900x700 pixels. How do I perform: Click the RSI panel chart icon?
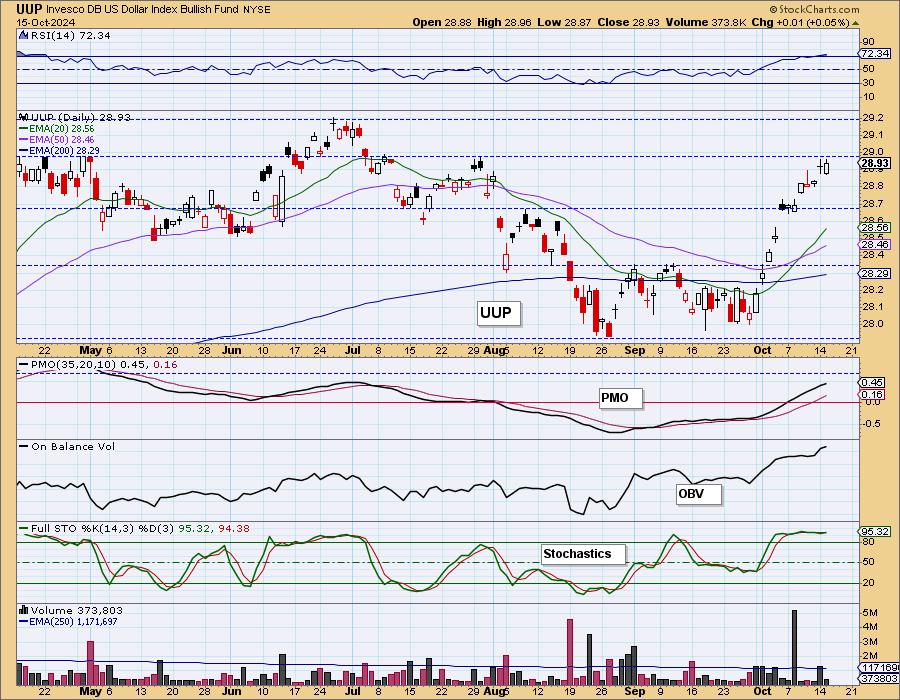[x=23, y=35]
